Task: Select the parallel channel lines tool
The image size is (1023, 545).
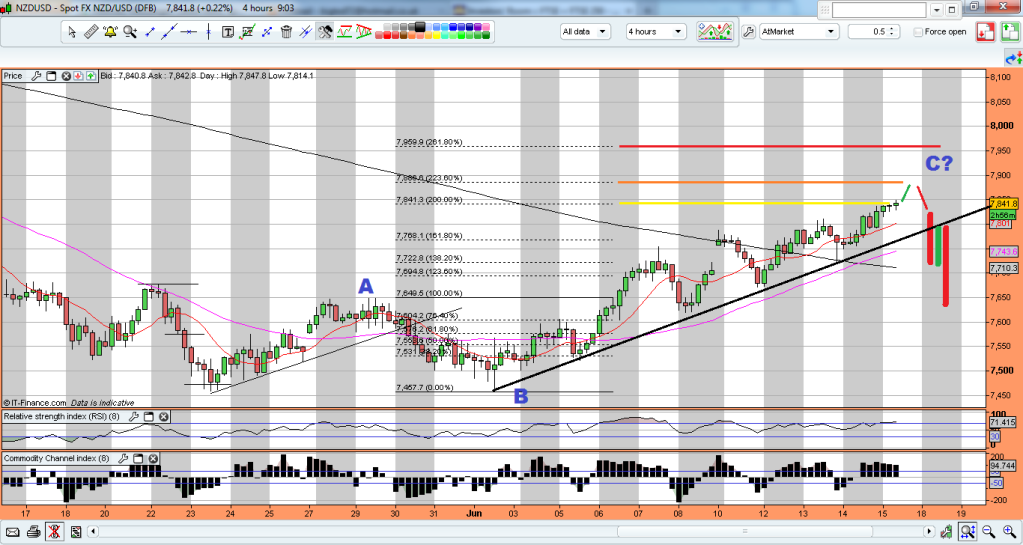Action: pos(305,31)
